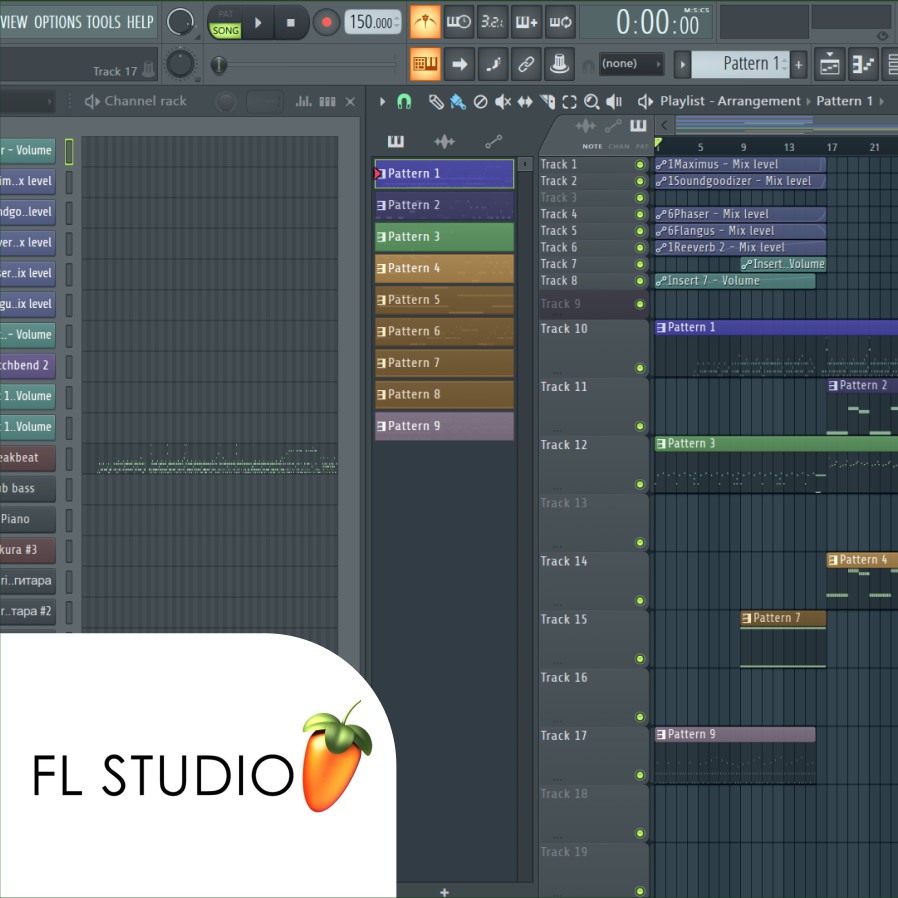Start recording with the red Record button
The image size is (898, 898).
pos(326,23)
